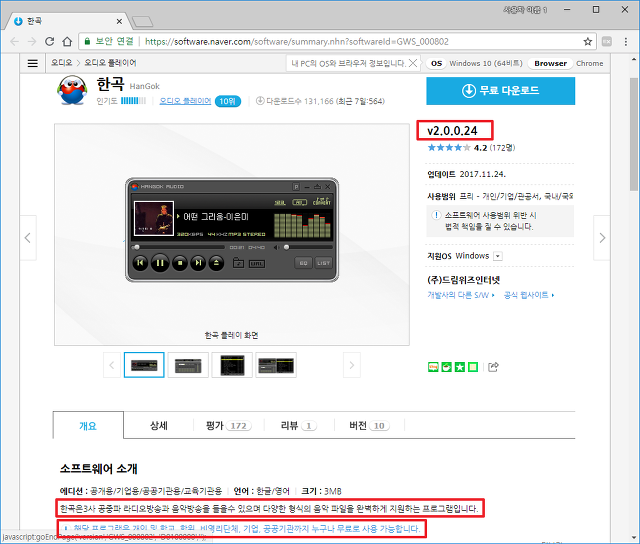Switch to the 상세 tab
The height and width of the screenshot is (544, 640).
tap(159, 426)
